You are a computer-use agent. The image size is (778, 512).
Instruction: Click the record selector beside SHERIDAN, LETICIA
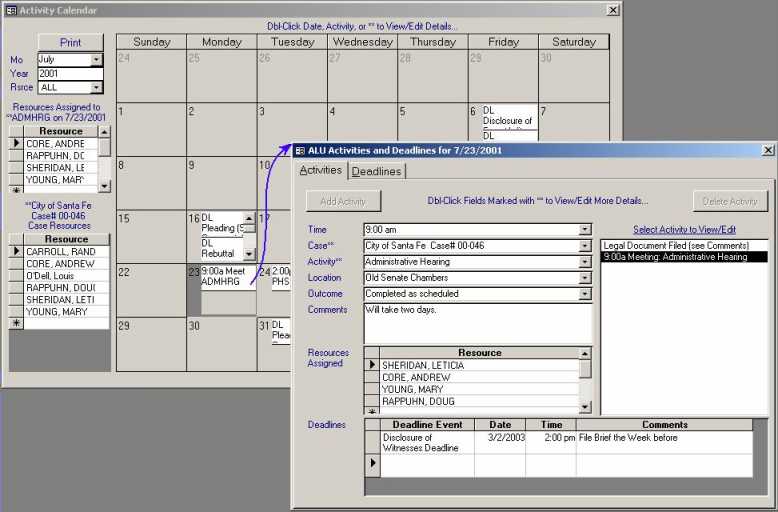coord(372,366)
